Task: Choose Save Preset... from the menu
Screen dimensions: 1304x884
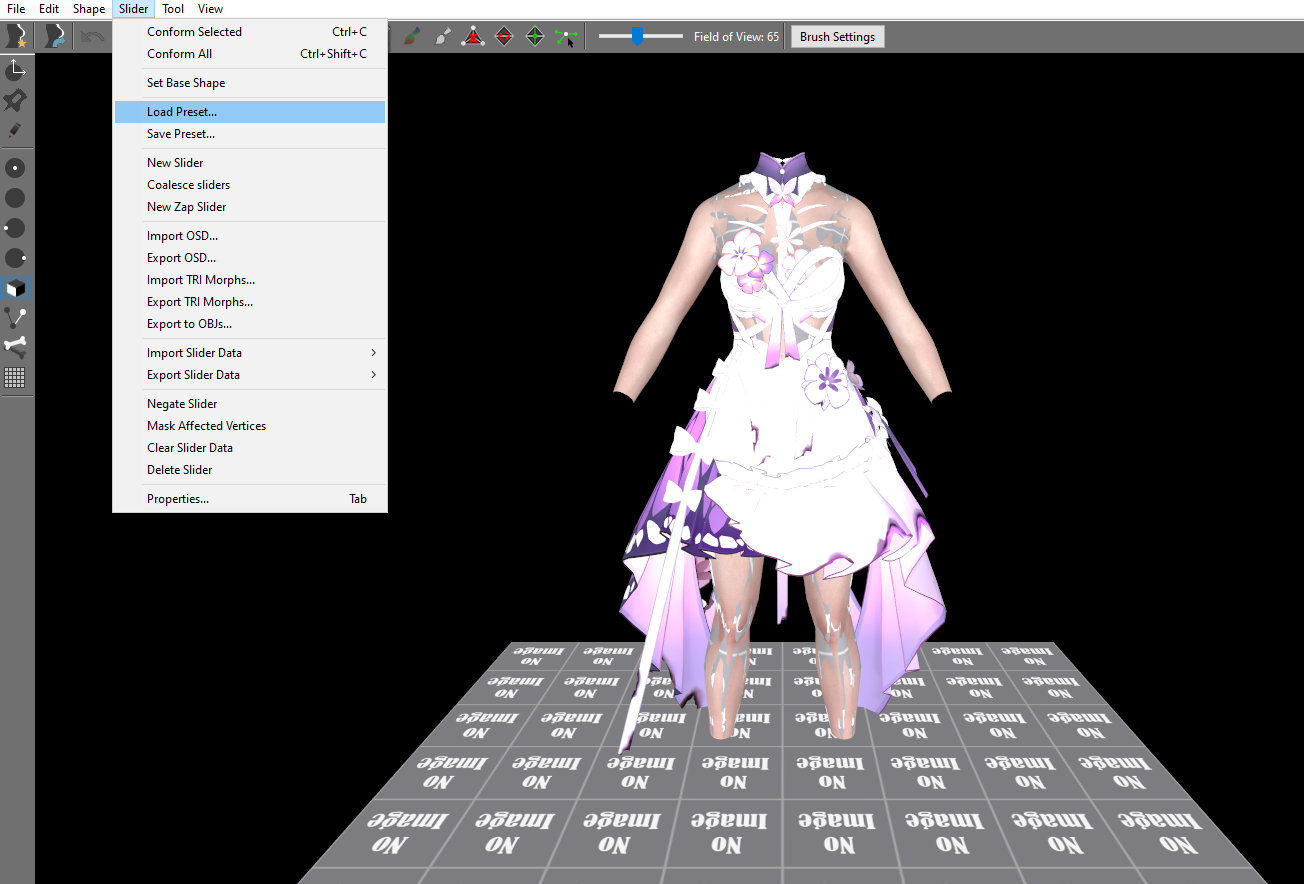Action: (250, 134)
